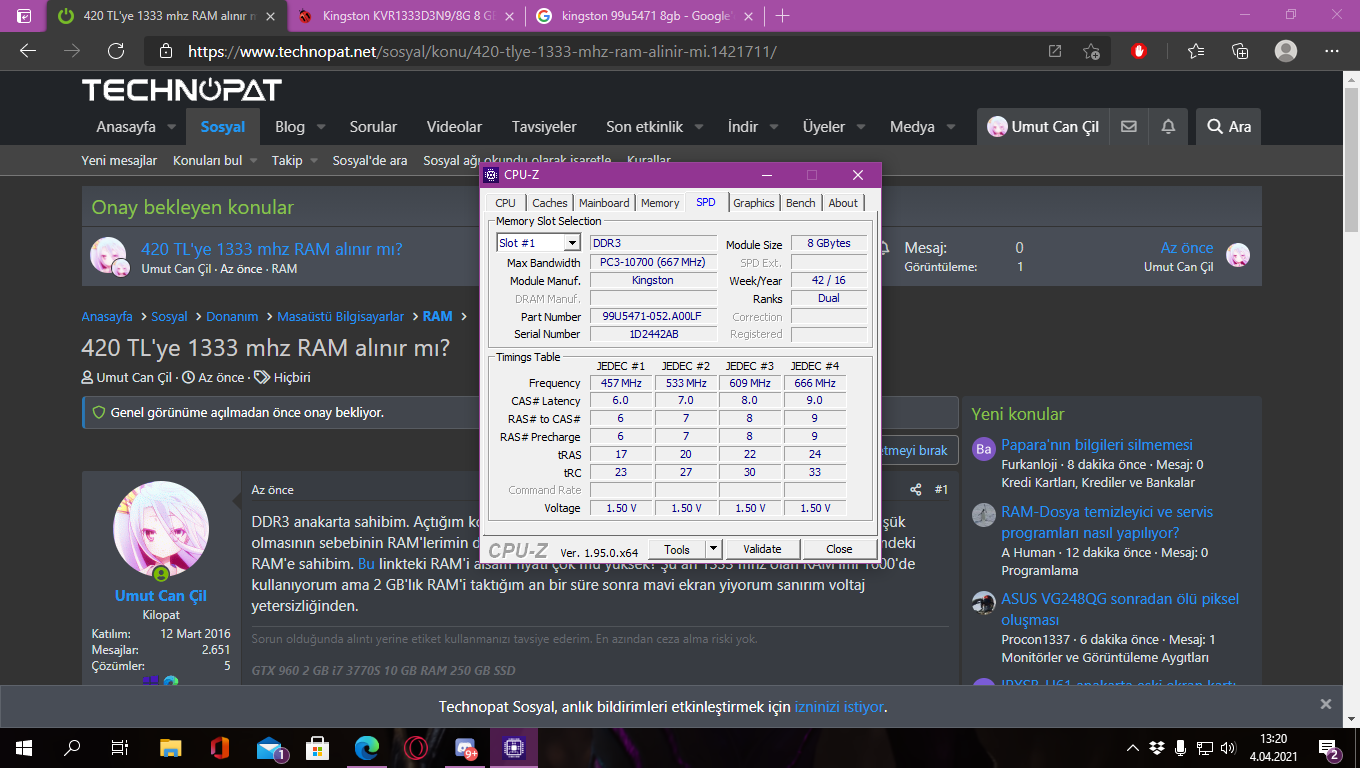This screenshot has height=768, width=1360.
Task: Open the Edge profile avatar
Action: [x=1286, y=51]
